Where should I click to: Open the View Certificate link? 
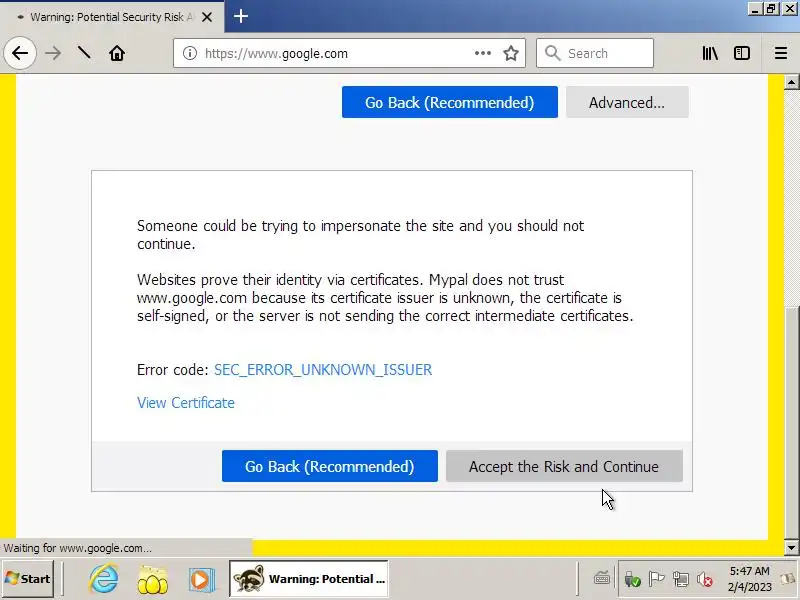point(186,403)
